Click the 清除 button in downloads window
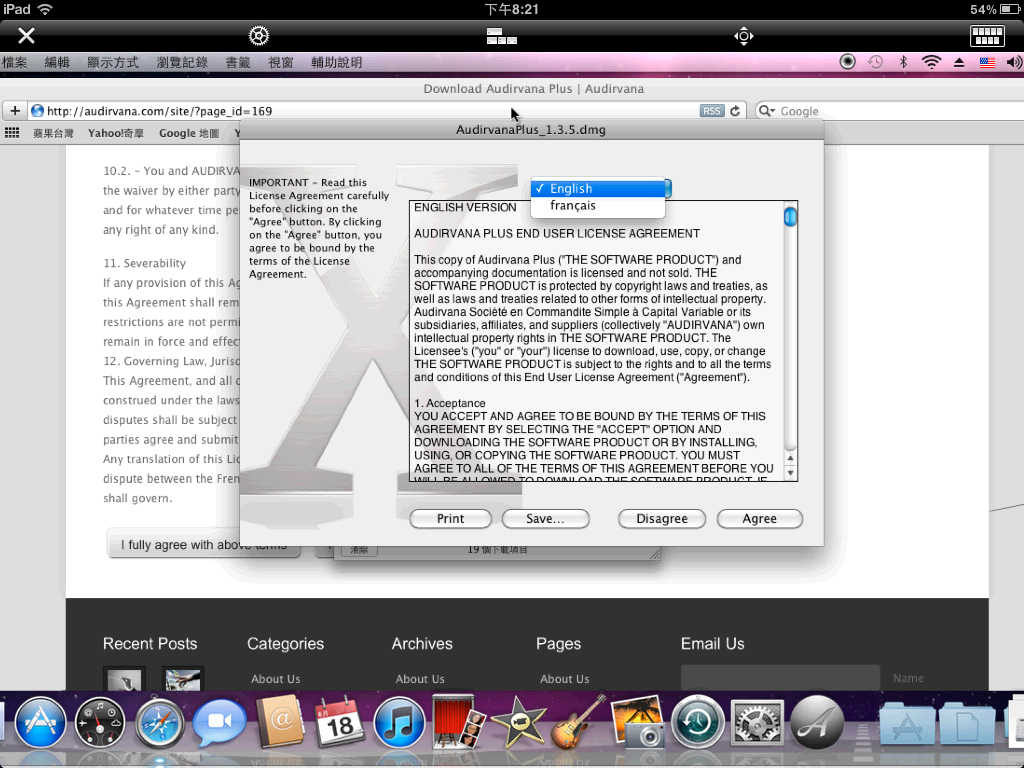Viewport: 1024px width, 768px height. (359, 550)
